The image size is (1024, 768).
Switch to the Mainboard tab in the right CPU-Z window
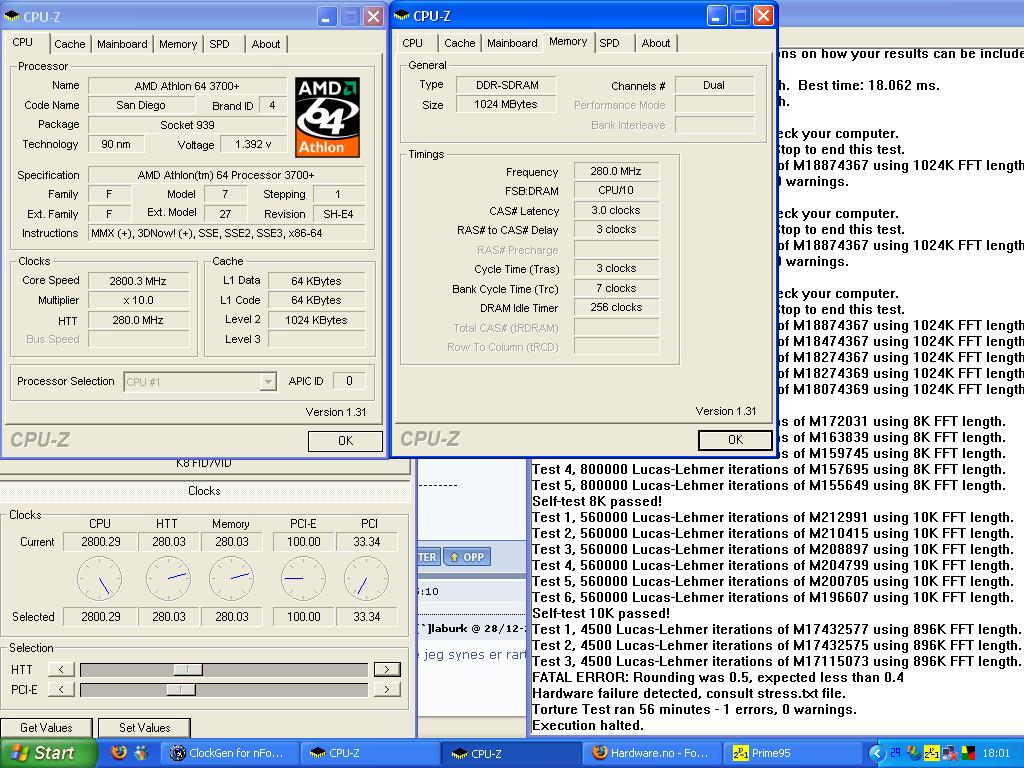(512, 42)
